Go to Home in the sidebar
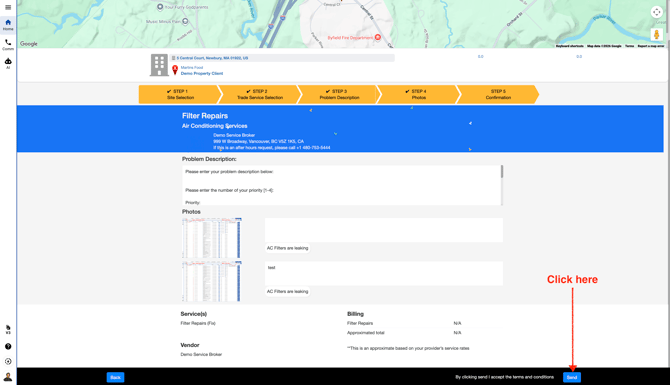The image size is (670, 385). tap(8, 24)
